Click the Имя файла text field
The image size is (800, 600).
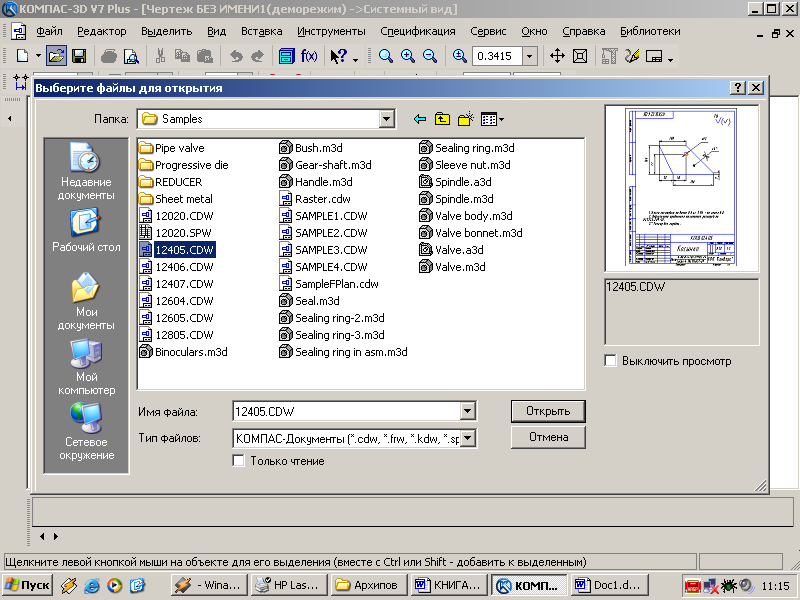point(347,411)
